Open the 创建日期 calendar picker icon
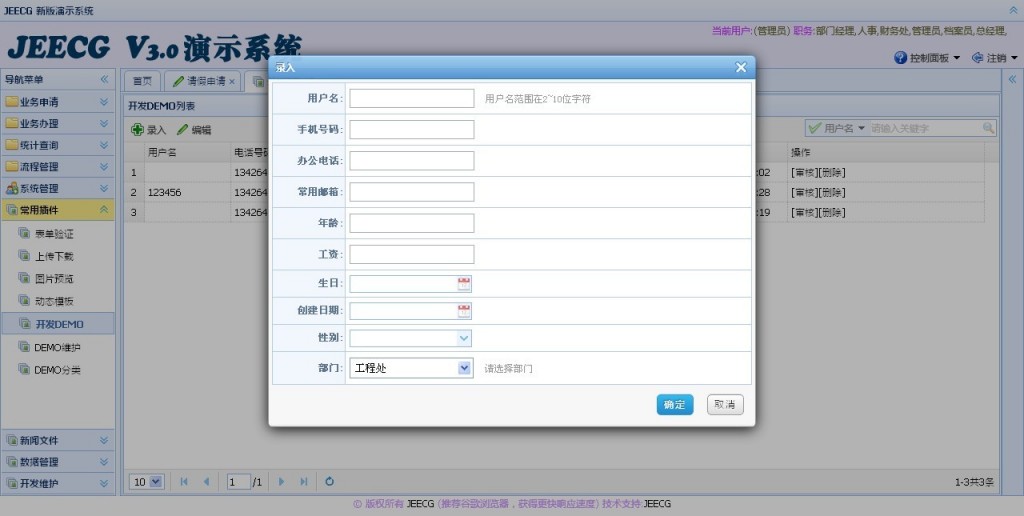The height and width of the screenshot is (516, 1024). (464, 311)
